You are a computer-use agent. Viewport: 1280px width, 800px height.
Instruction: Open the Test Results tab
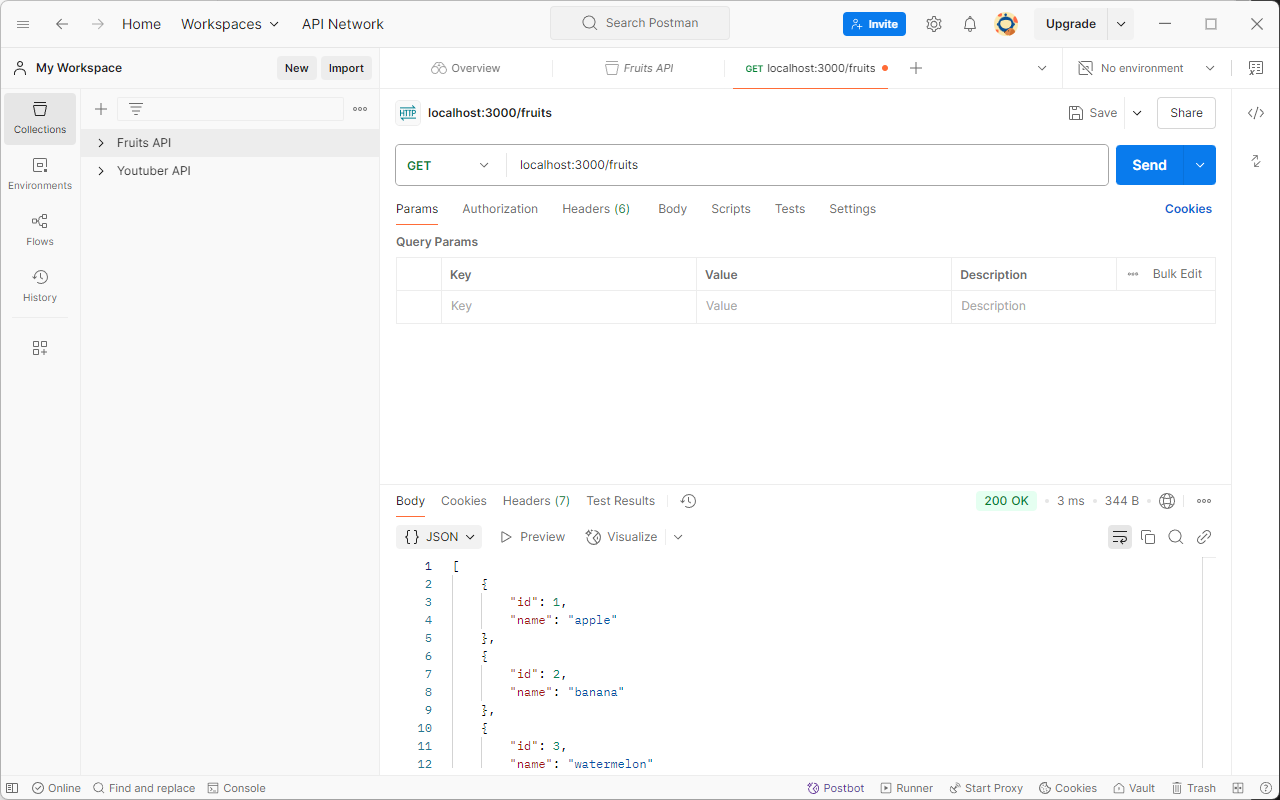point(621,501)
